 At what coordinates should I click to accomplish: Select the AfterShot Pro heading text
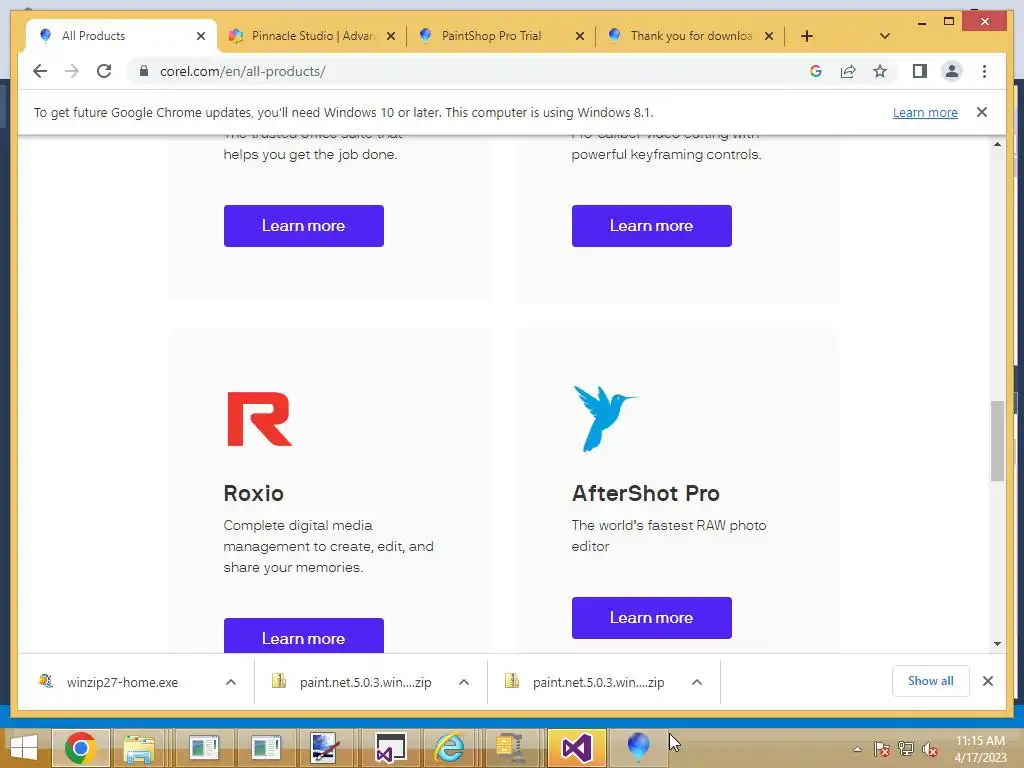pyautogui.click(x=645, y=493)
